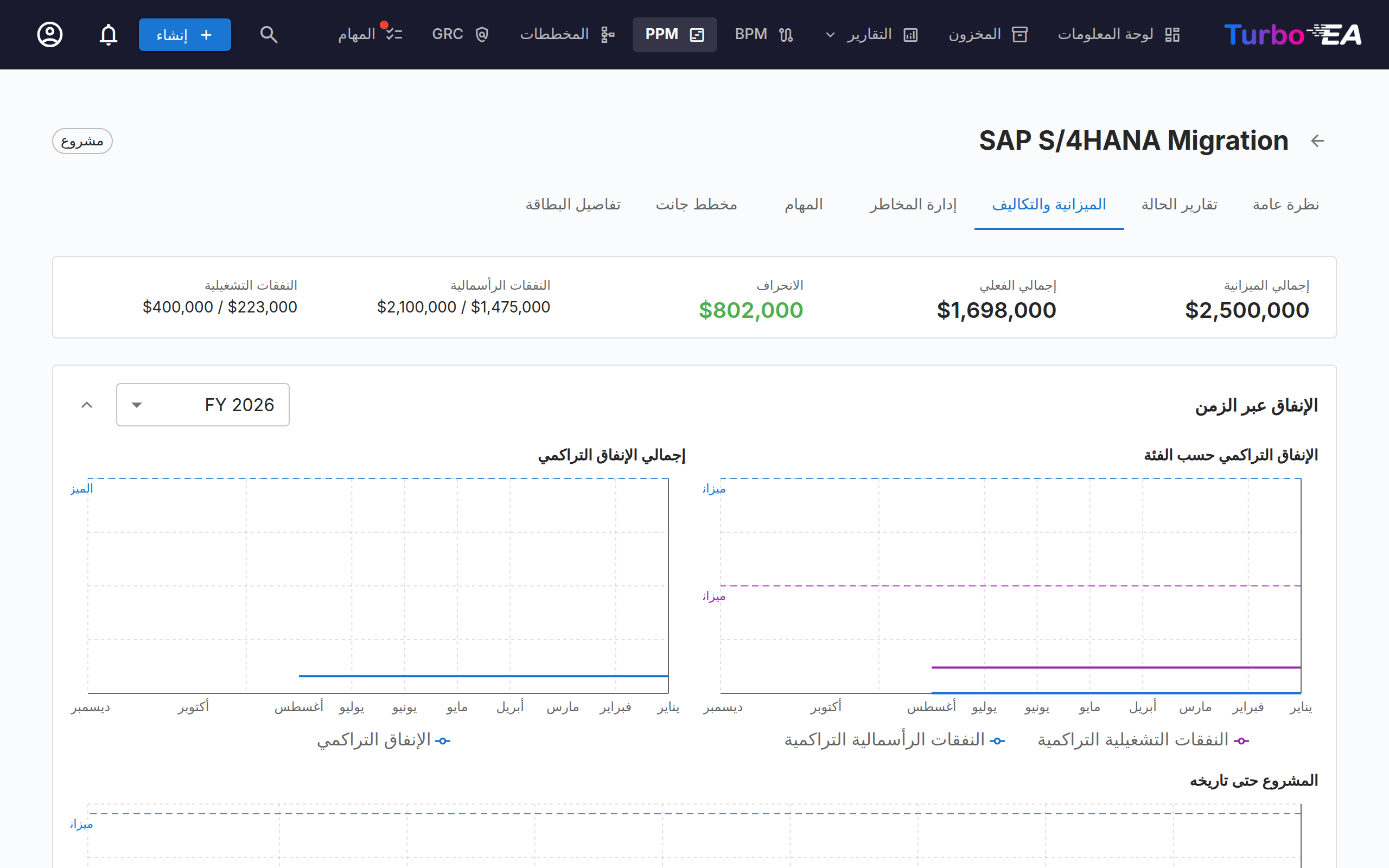1389x868 pixels.
Task: Click the $802,000 variance value
Action: (x=751, y=310)
